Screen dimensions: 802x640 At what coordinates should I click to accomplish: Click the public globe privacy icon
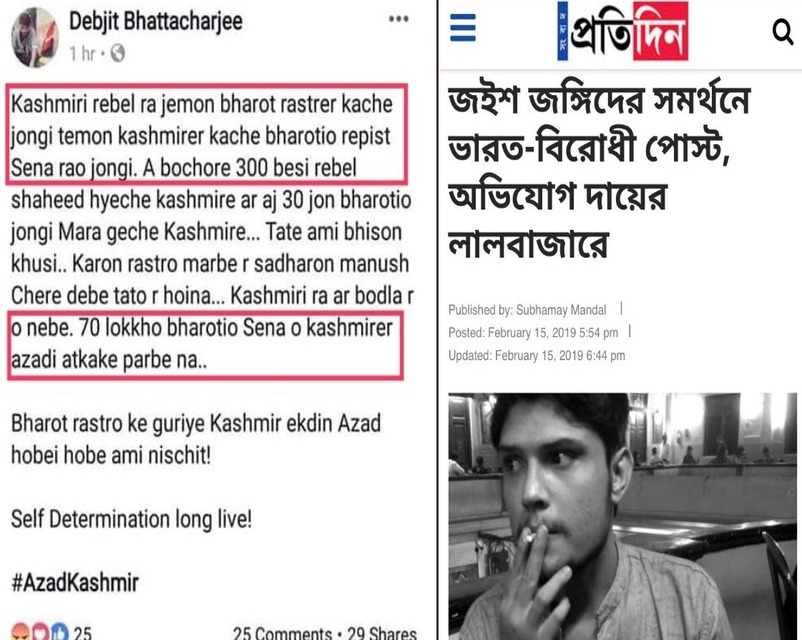tap(118, 53)
